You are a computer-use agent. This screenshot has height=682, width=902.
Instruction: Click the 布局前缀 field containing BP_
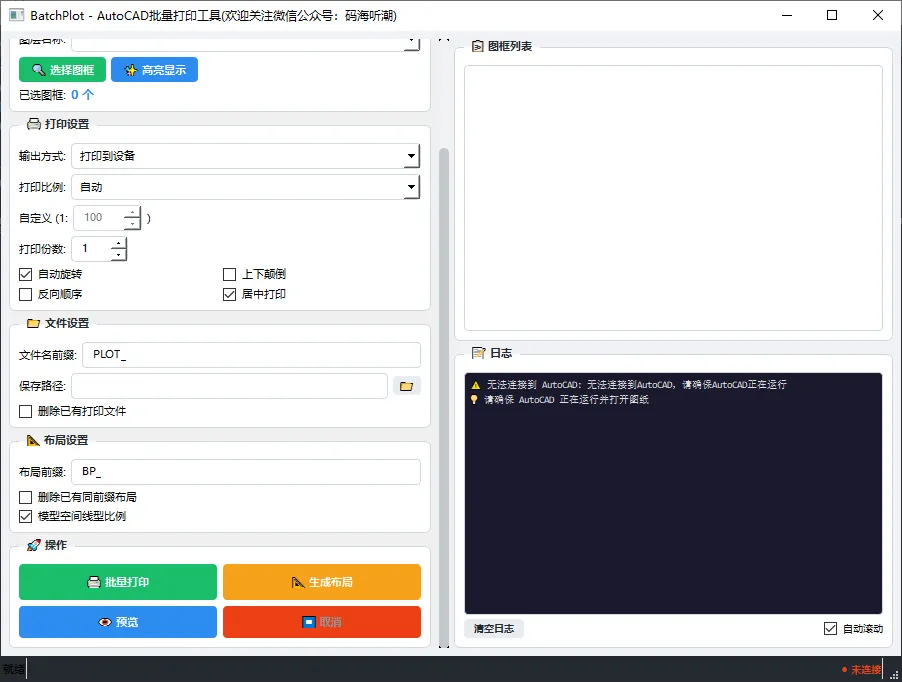click(x=246, y=472)
